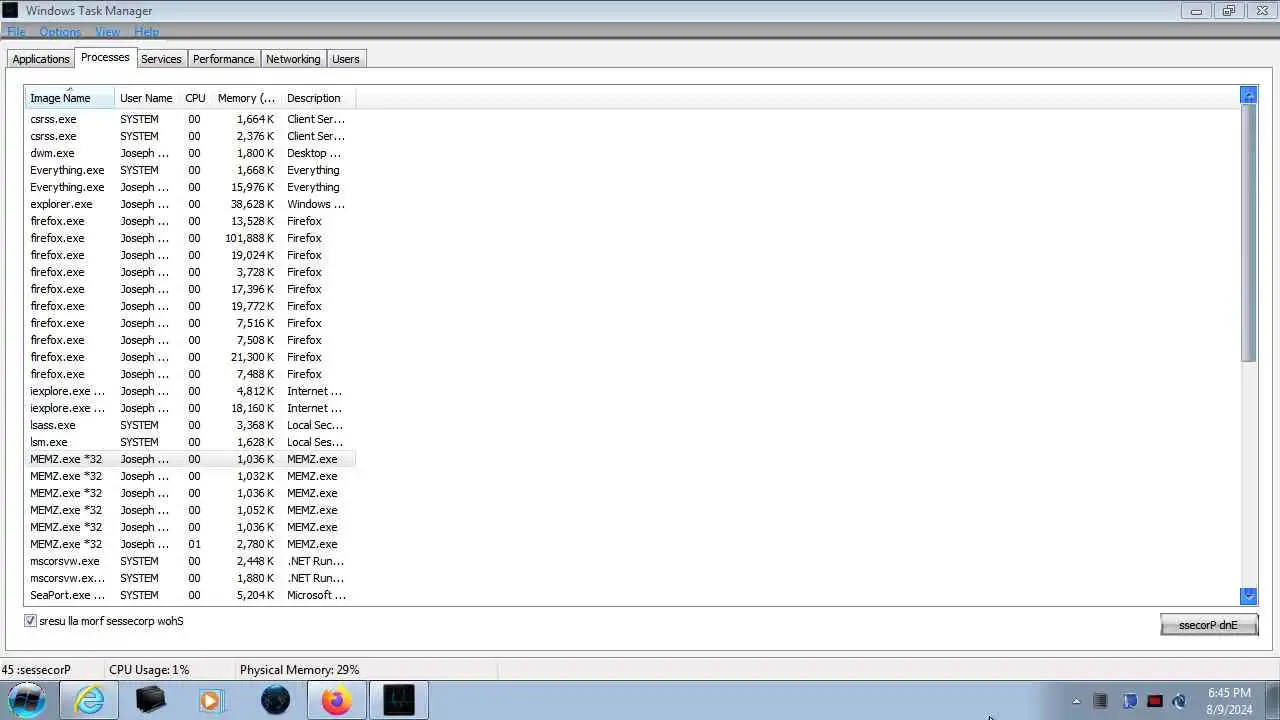Click the network icon in the system tray
Viewport: 1280px width, 720px height.
[1129, 701]
